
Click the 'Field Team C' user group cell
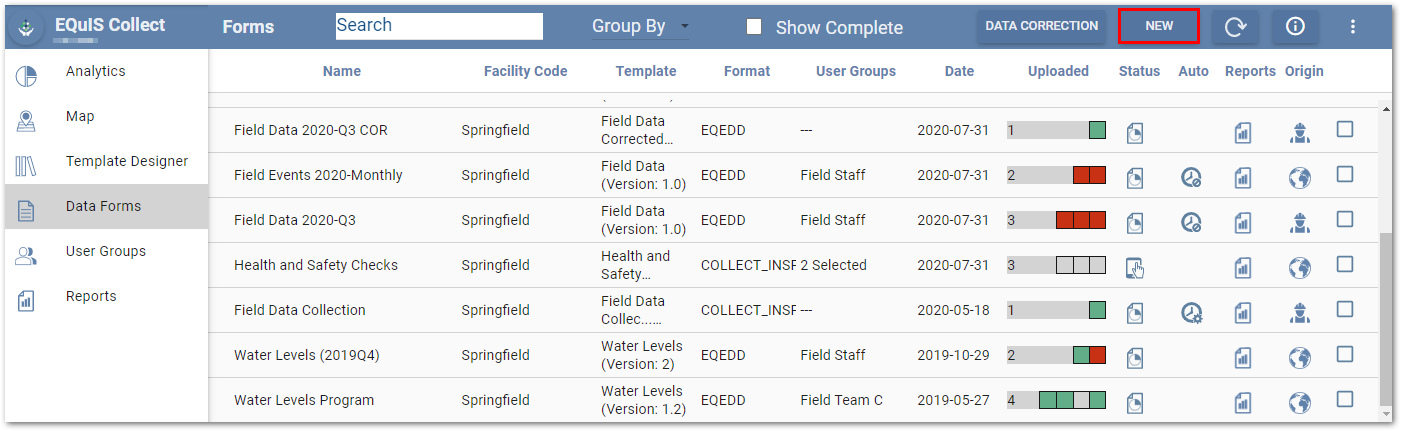[x=841, y=400]
